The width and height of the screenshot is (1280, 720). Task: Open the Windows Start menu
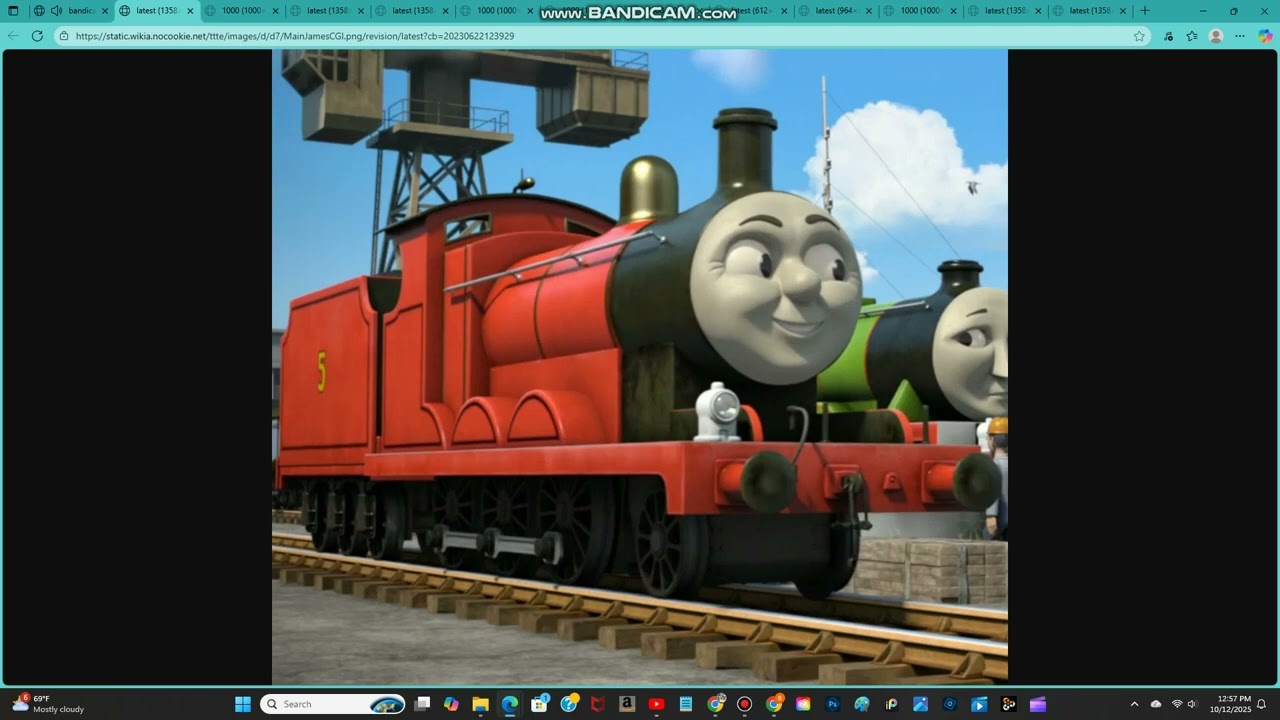[243, 704]
